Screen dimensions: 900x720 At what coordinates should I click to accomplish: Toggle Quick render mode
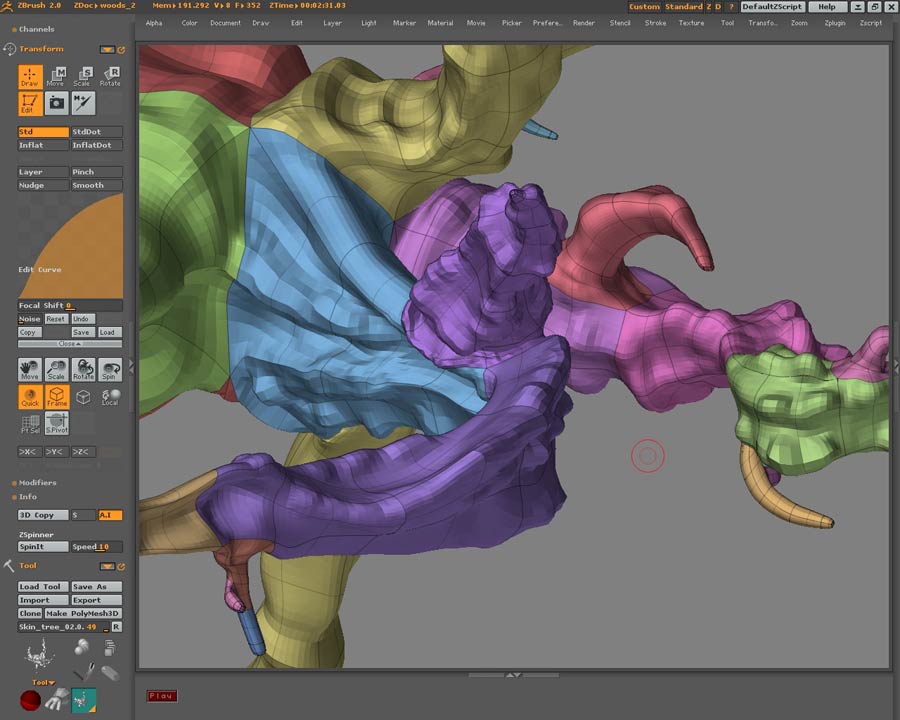[30, 397]
